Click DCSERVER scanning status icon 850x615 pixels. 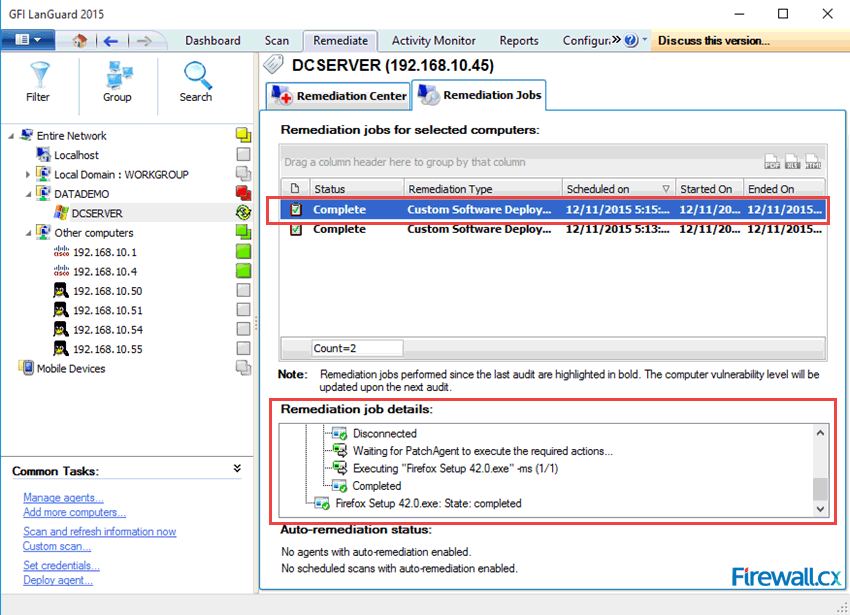[x=243, y=213]
